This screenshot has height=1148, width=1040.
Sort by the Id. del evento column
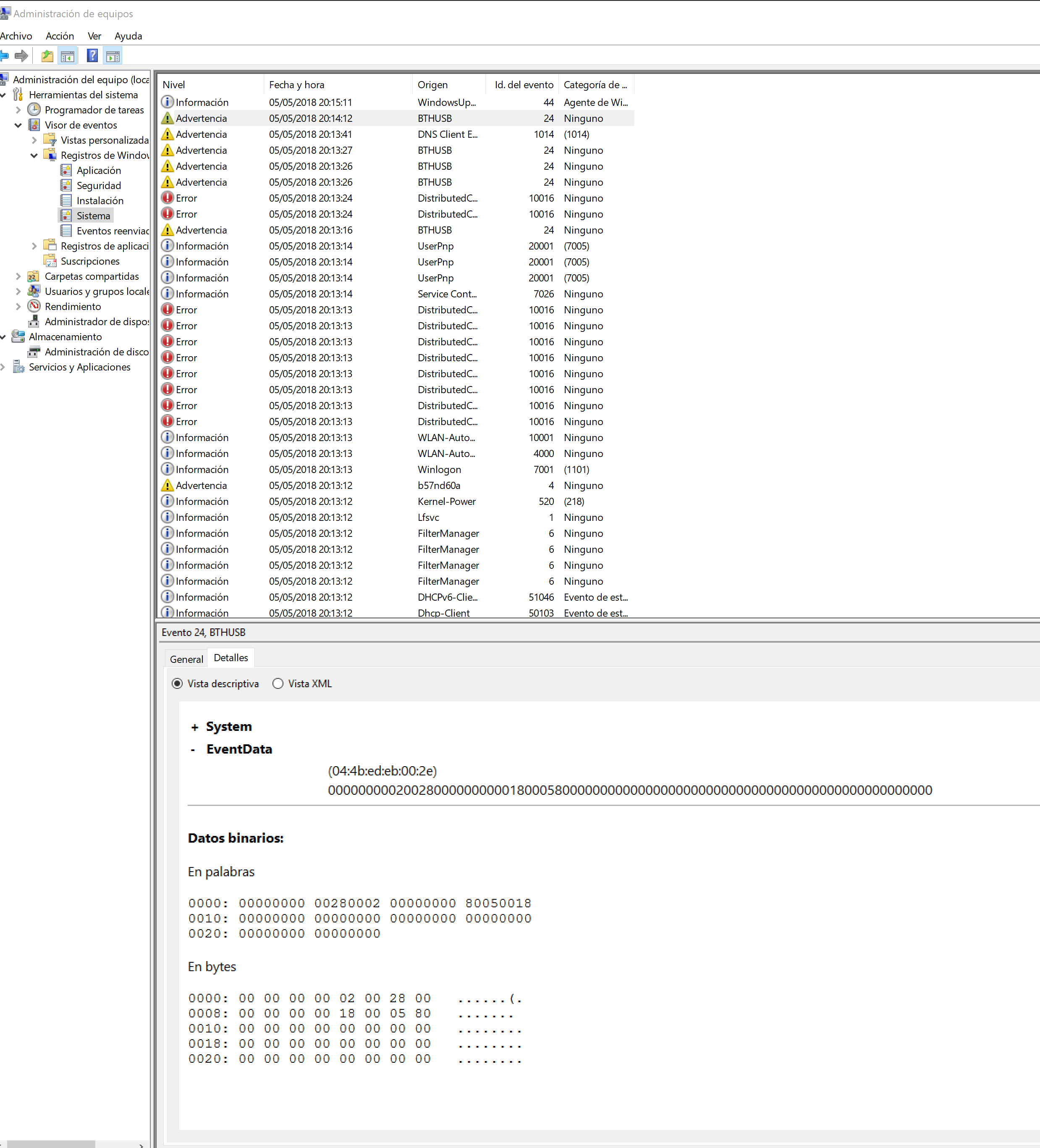(x=523, y=84)
